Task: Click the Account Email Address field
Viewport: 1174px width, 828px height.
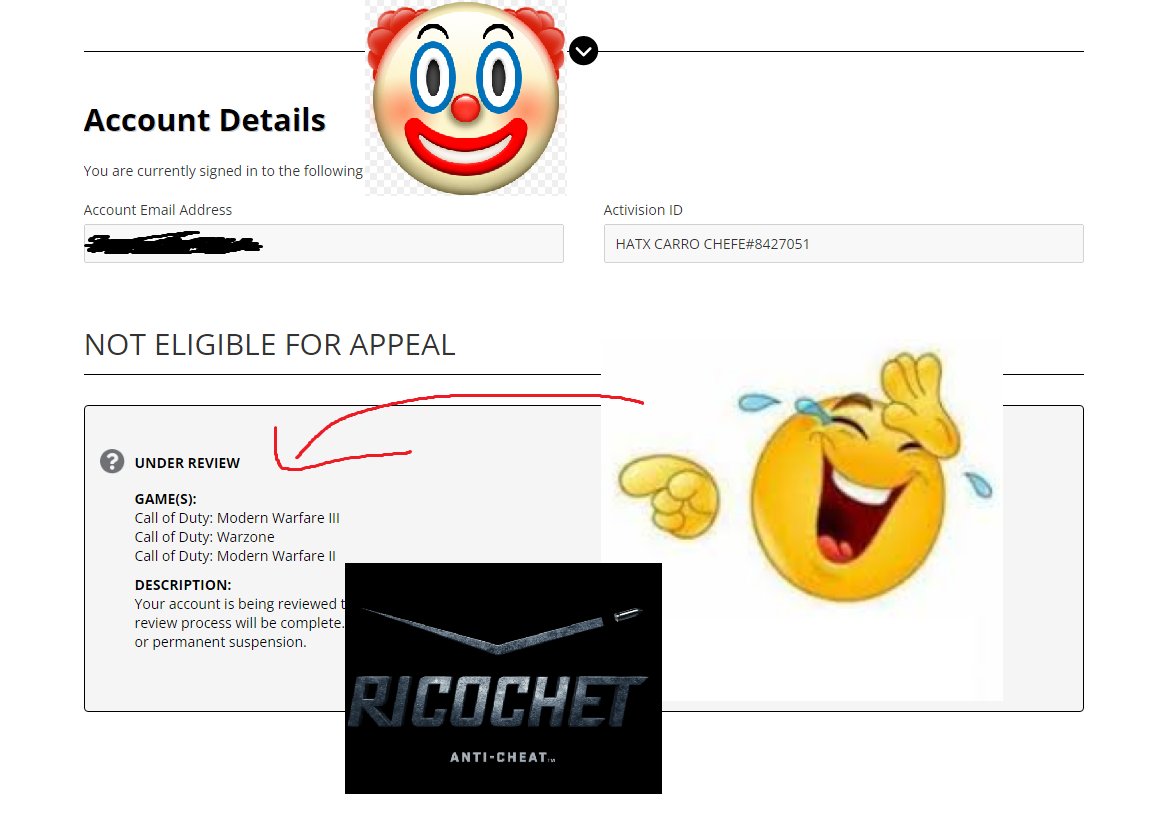Action: (323, 243)
